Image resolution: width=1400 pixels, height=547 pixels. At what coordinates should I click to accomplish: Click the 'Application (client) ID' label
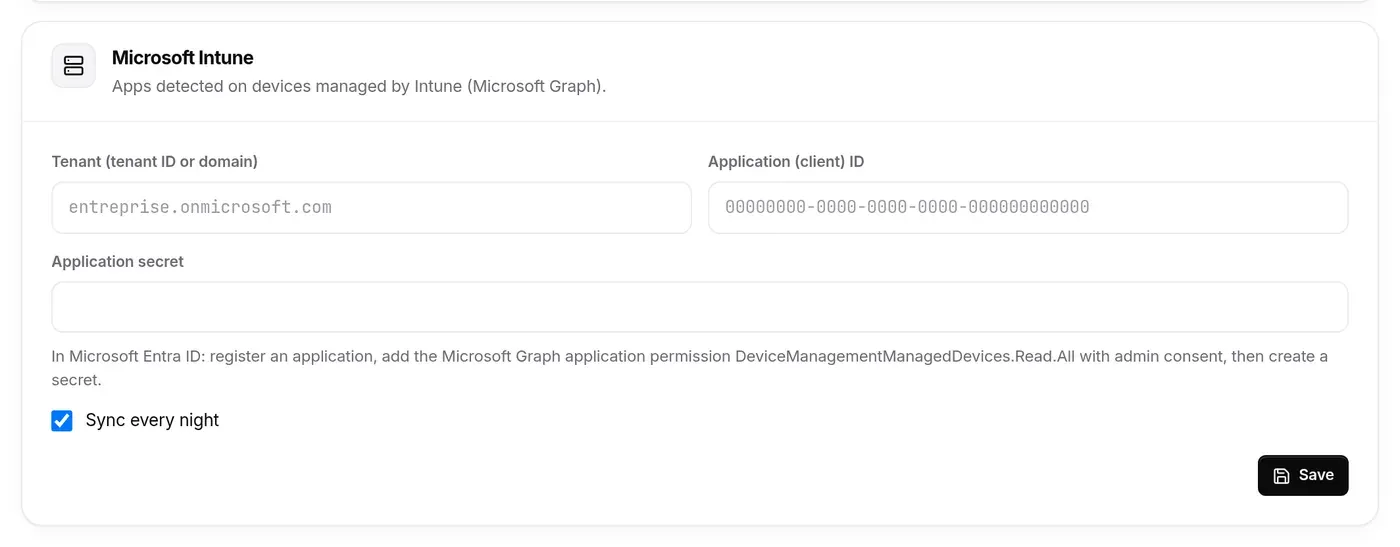(x=786, y=161)
